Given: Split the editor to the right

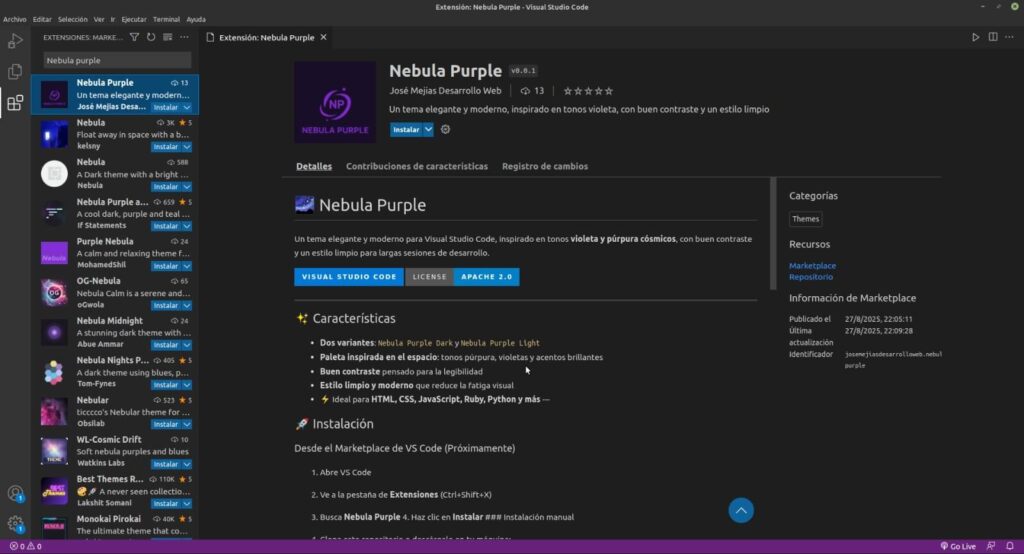Looking at the screenshot, I should (993, 37).
